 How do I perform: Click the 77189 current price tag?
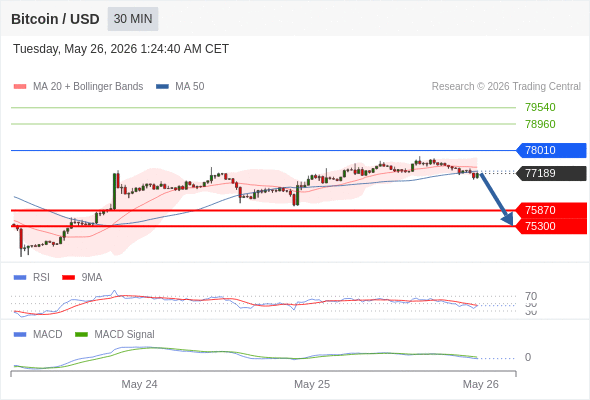[551, 173]
